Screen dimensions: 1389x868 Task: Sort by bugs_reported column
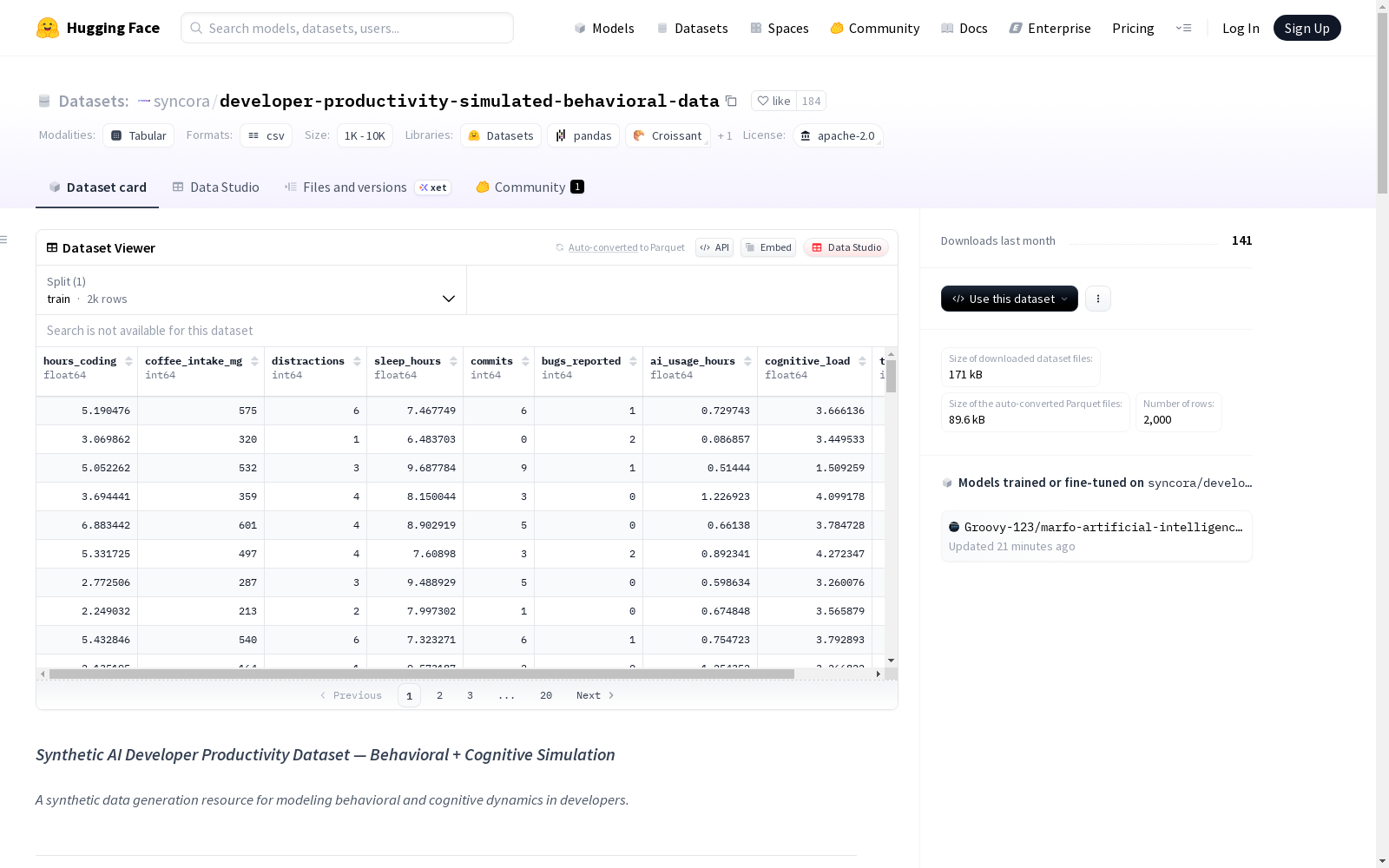[x=633, y=361]
